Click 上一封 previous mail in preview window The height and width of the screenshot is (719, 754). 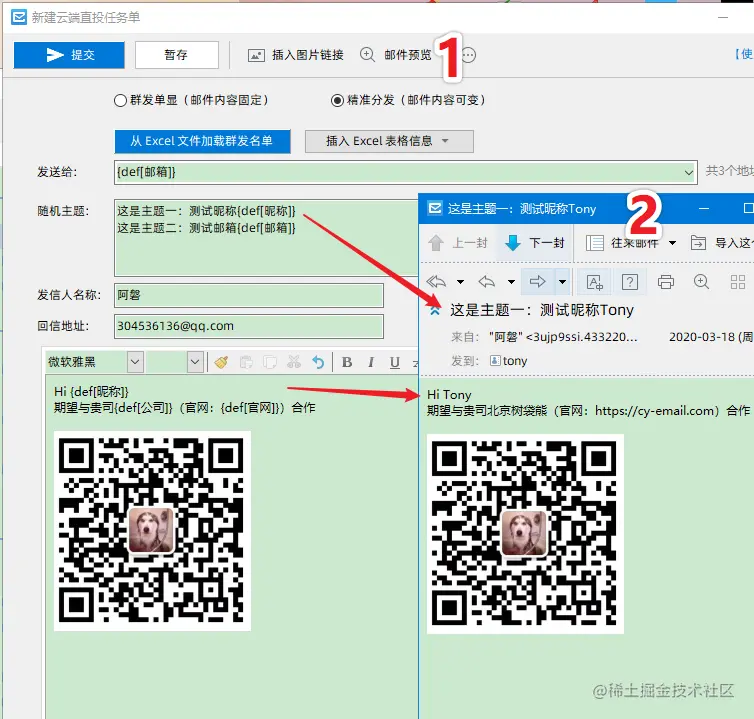[x=458, y=243]
